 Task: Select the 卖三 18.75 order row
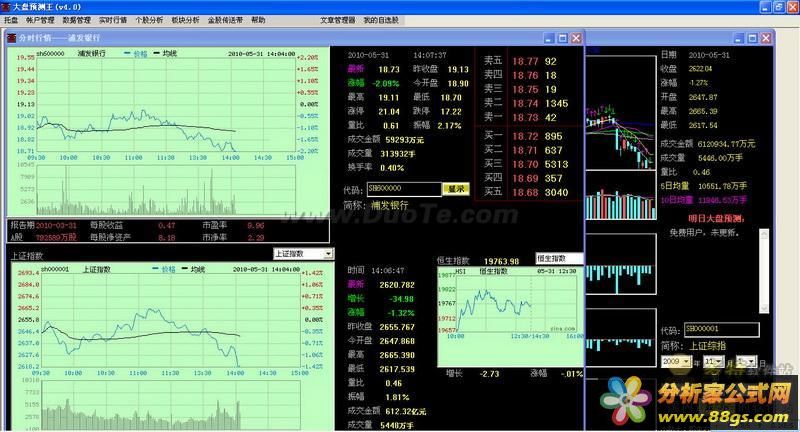coord(529,89)
